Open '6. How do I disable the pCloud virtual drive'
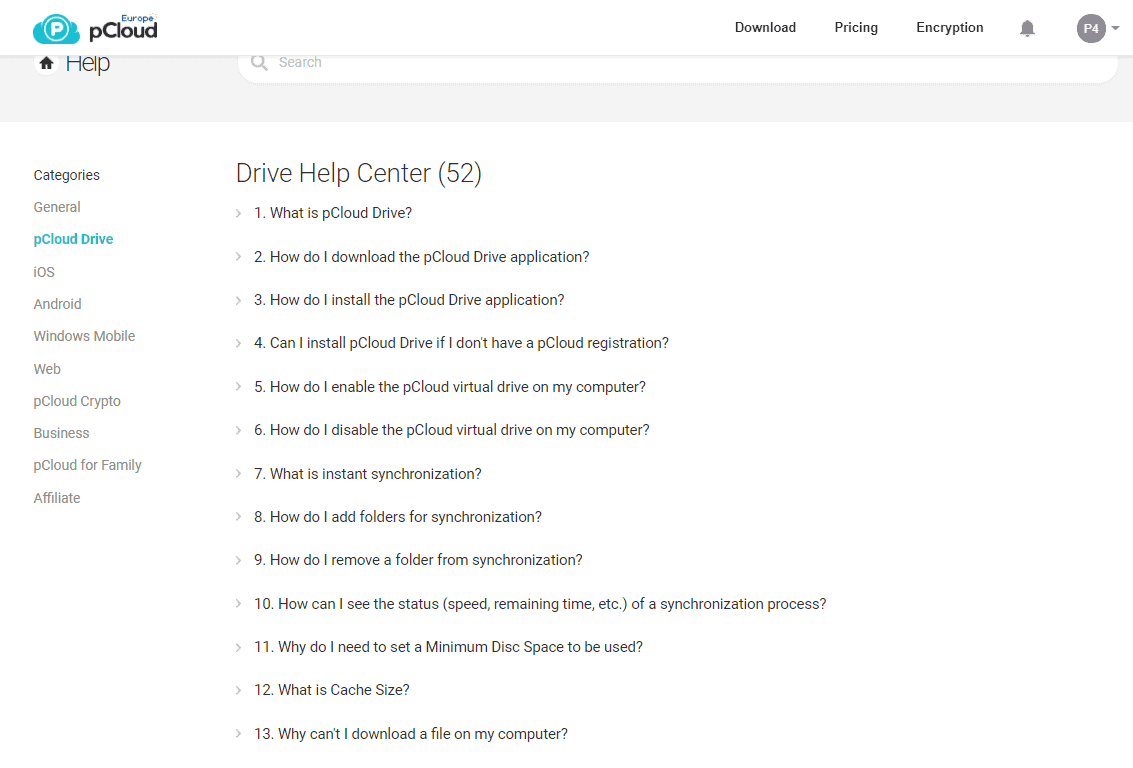 [452, 430]
